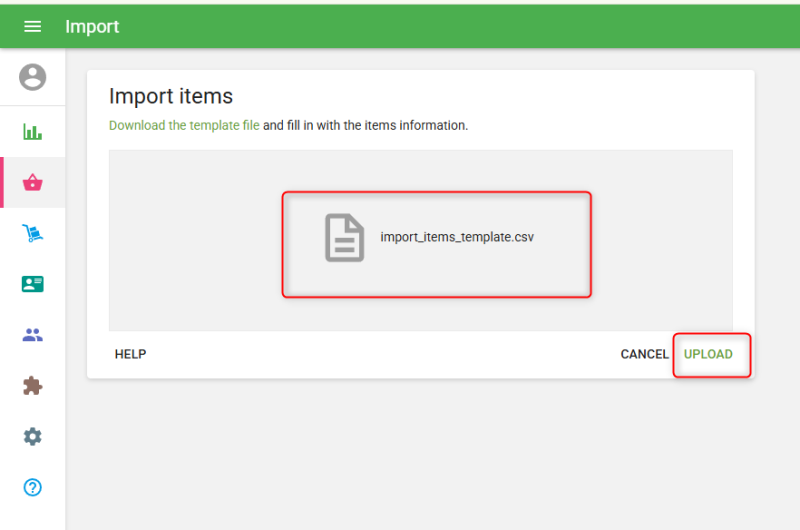
Task: Open inventory management hand truck icon
Action: [32, 233]
